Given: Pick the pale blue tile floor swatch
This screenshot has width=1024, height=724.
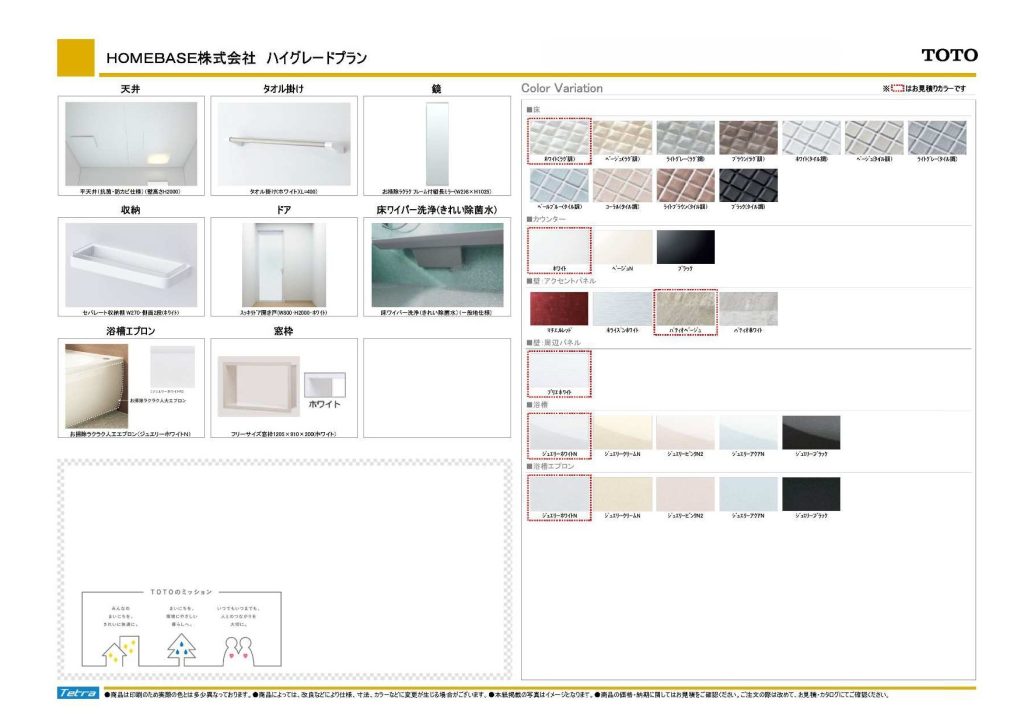Looking at the screenshot, I should 559,185.
